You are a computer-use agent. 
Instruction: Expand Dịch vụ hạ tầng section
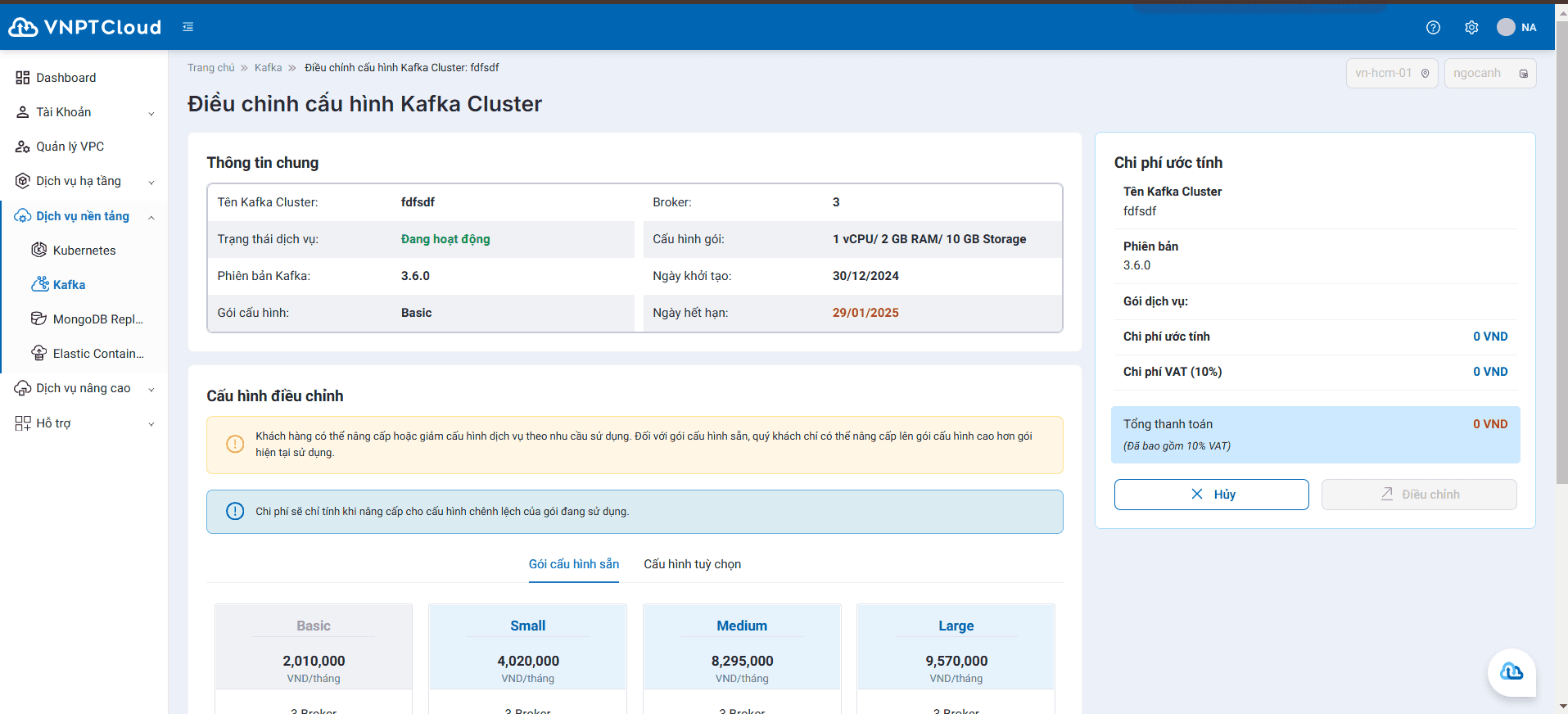click(84, 181)
